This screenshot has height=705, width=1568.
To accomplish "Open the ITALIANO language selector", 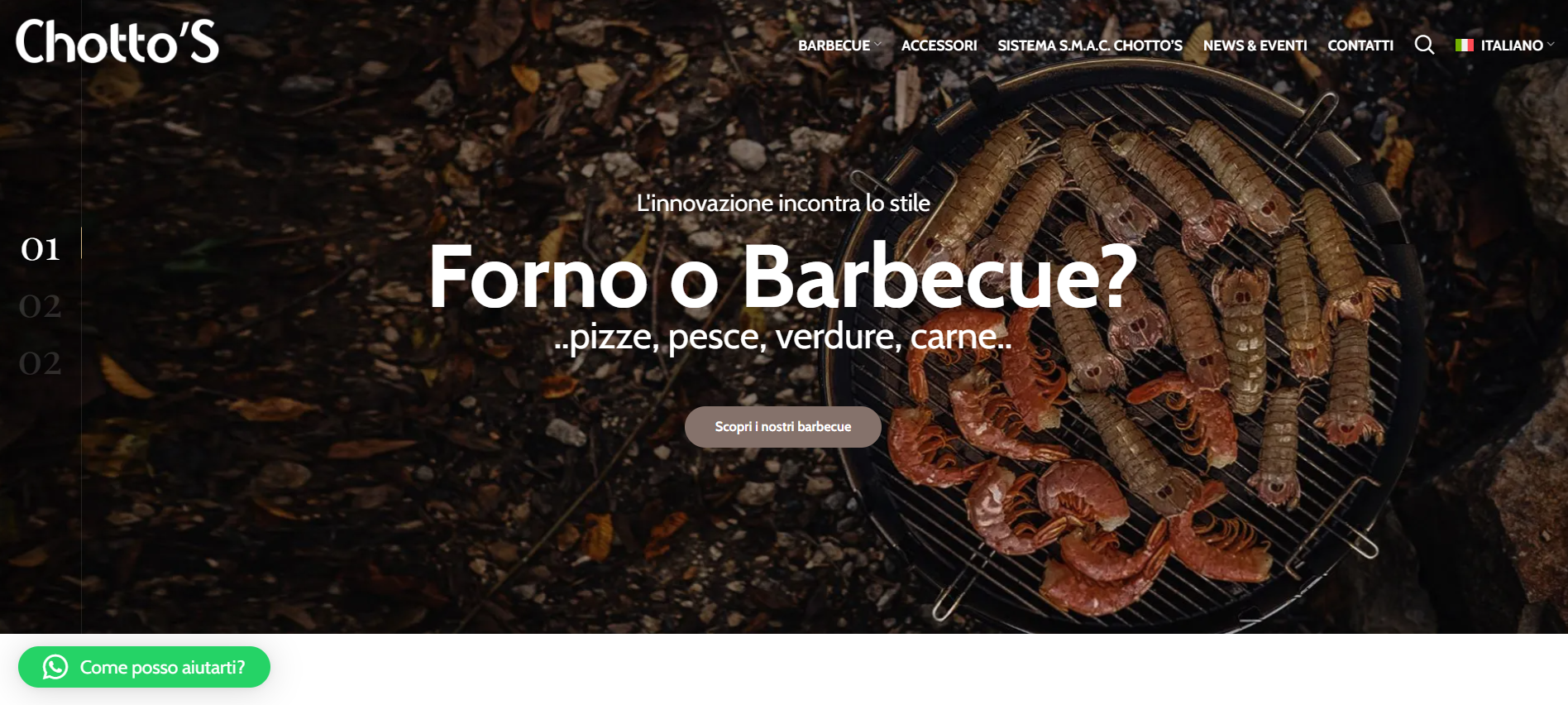I will tap(1505, 46).
